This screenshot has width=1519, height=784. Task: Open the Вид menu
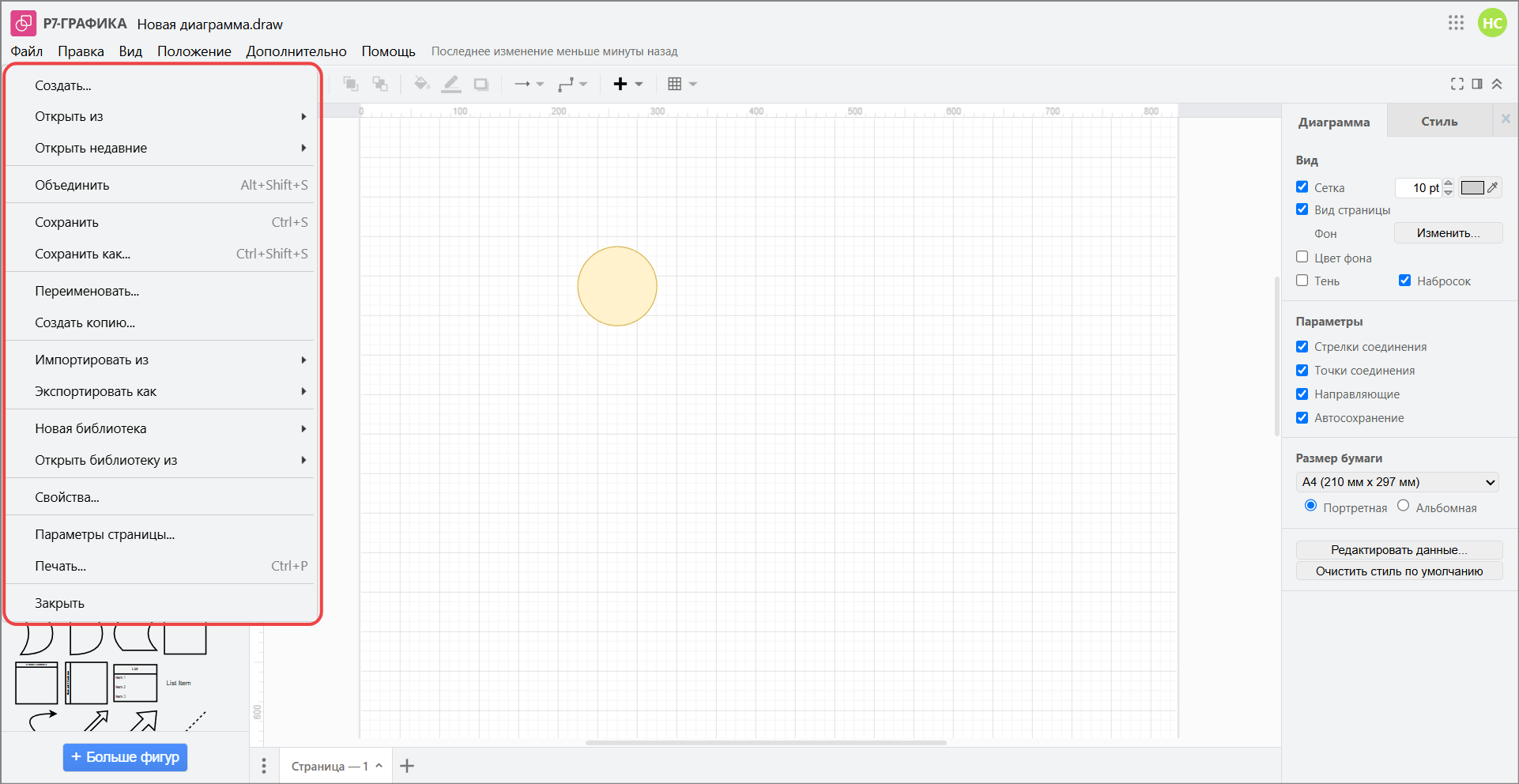(130, 51)
